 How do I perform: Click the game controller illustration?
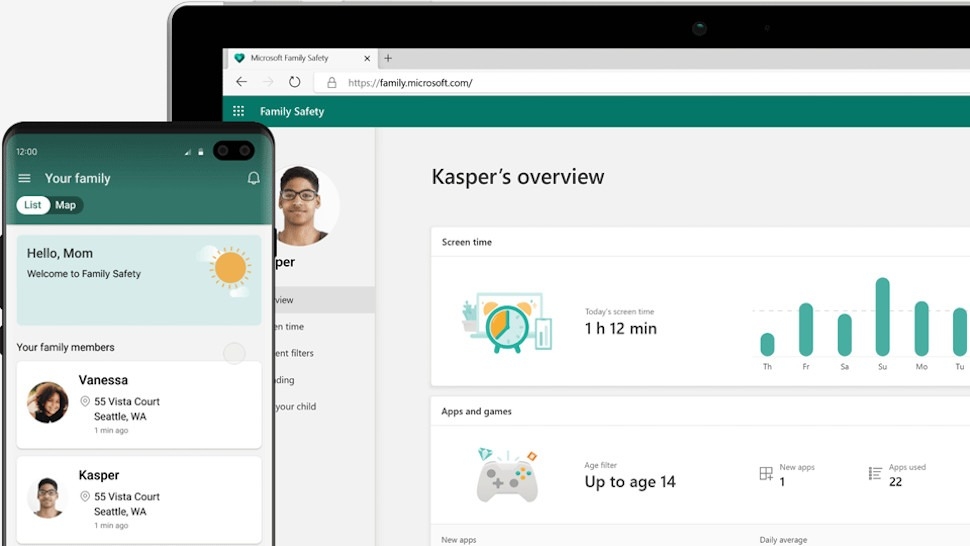click(x=507, y=475)
